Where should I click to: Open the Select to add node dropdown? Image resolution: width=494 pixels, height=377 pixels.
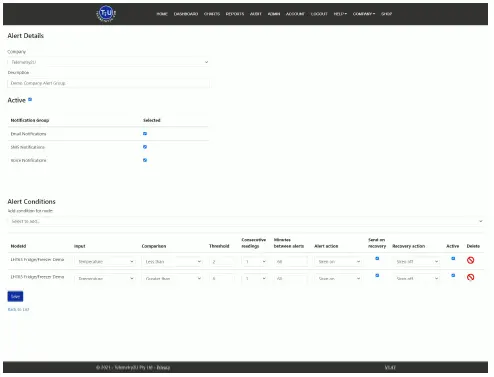coord(247,222)
